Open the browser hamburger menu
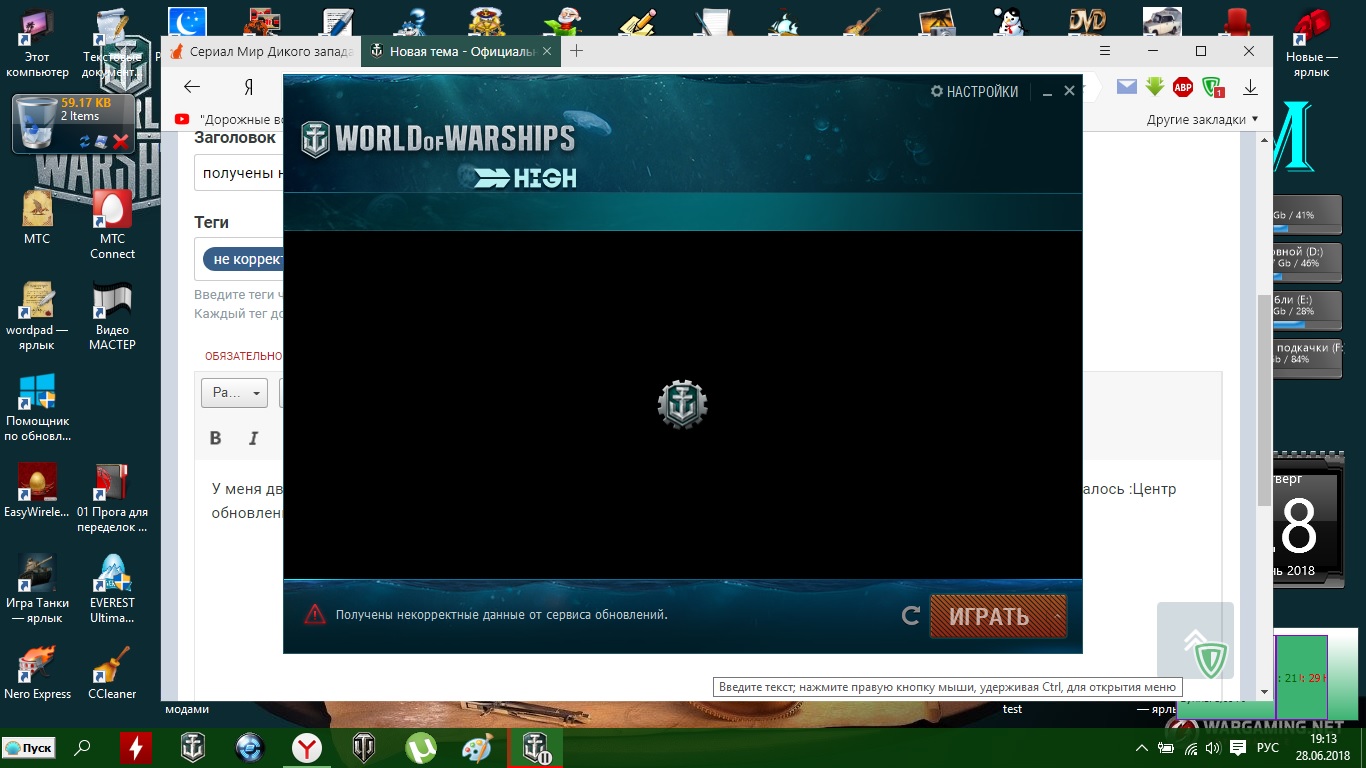The width and height of the screenshot is (1366, 768). 1104,51
